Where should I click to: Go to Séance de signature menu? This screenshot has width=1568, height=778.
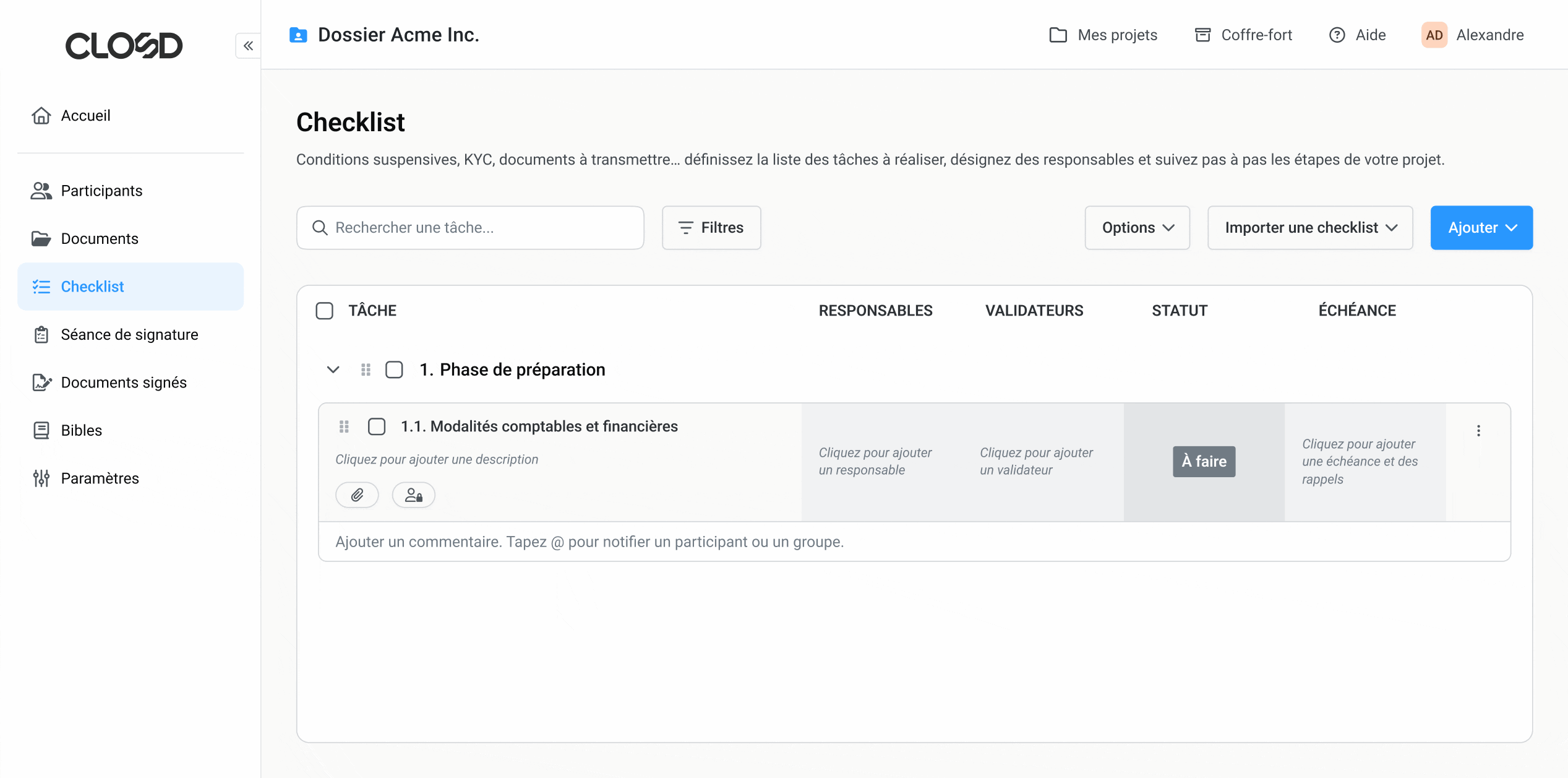pos(131,335)
